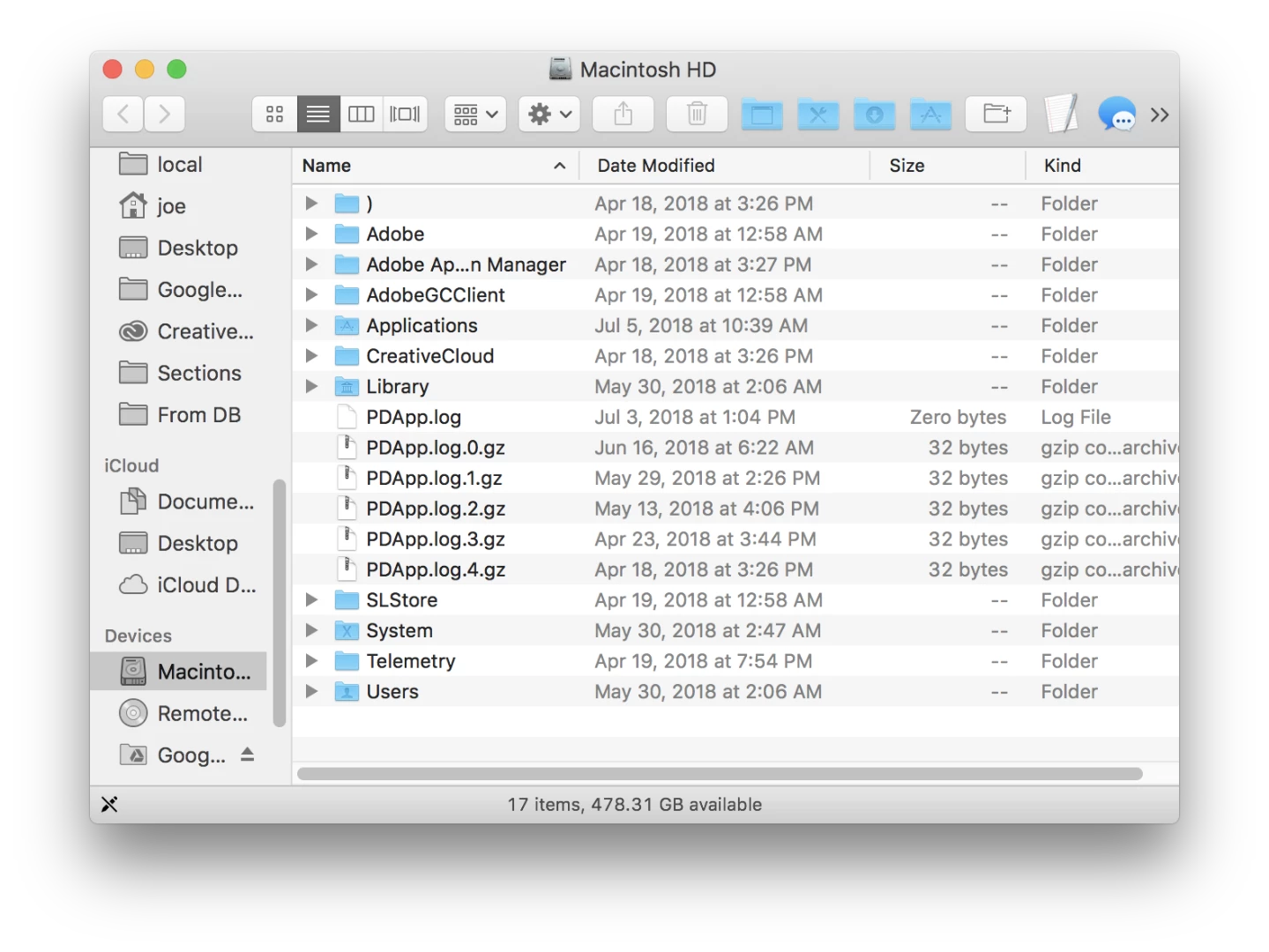This screenshot has height=952, width=1269.
Task: Open the item arrangement dropdown
Action: pos(475,114)
